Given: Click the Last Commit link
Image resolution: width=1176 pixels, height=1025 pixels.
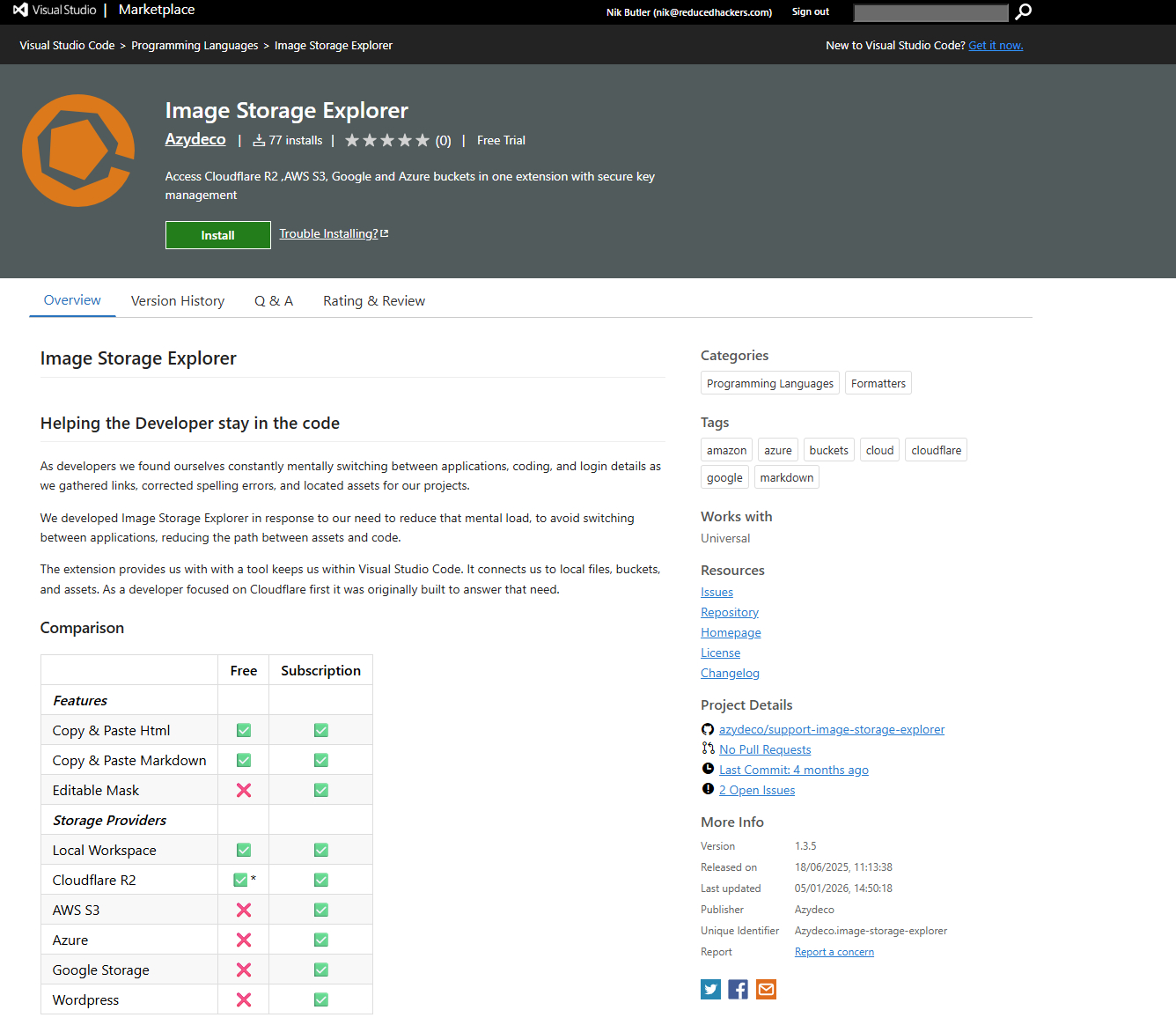Looking at the screenshot, I should pyautogui.click(x=793, y=770).
